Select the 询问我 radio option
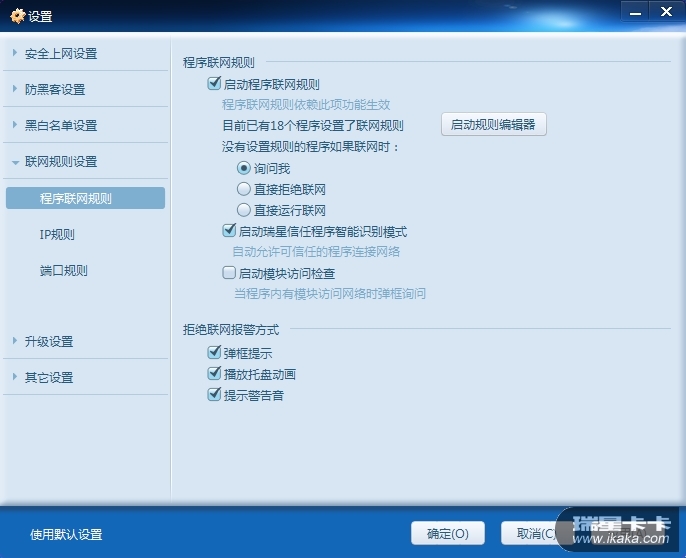This screenshot has height=558, width=686. point(243,168)
